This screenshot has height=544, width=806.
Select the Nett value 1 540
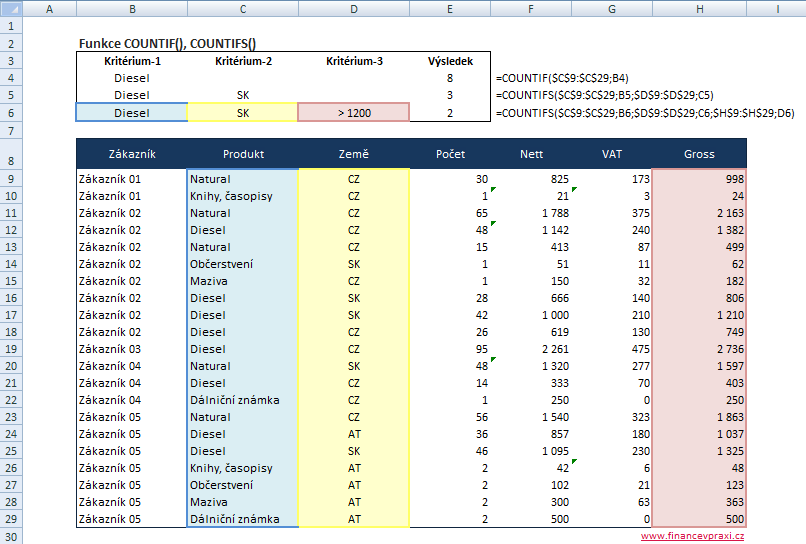coord(531,417)
